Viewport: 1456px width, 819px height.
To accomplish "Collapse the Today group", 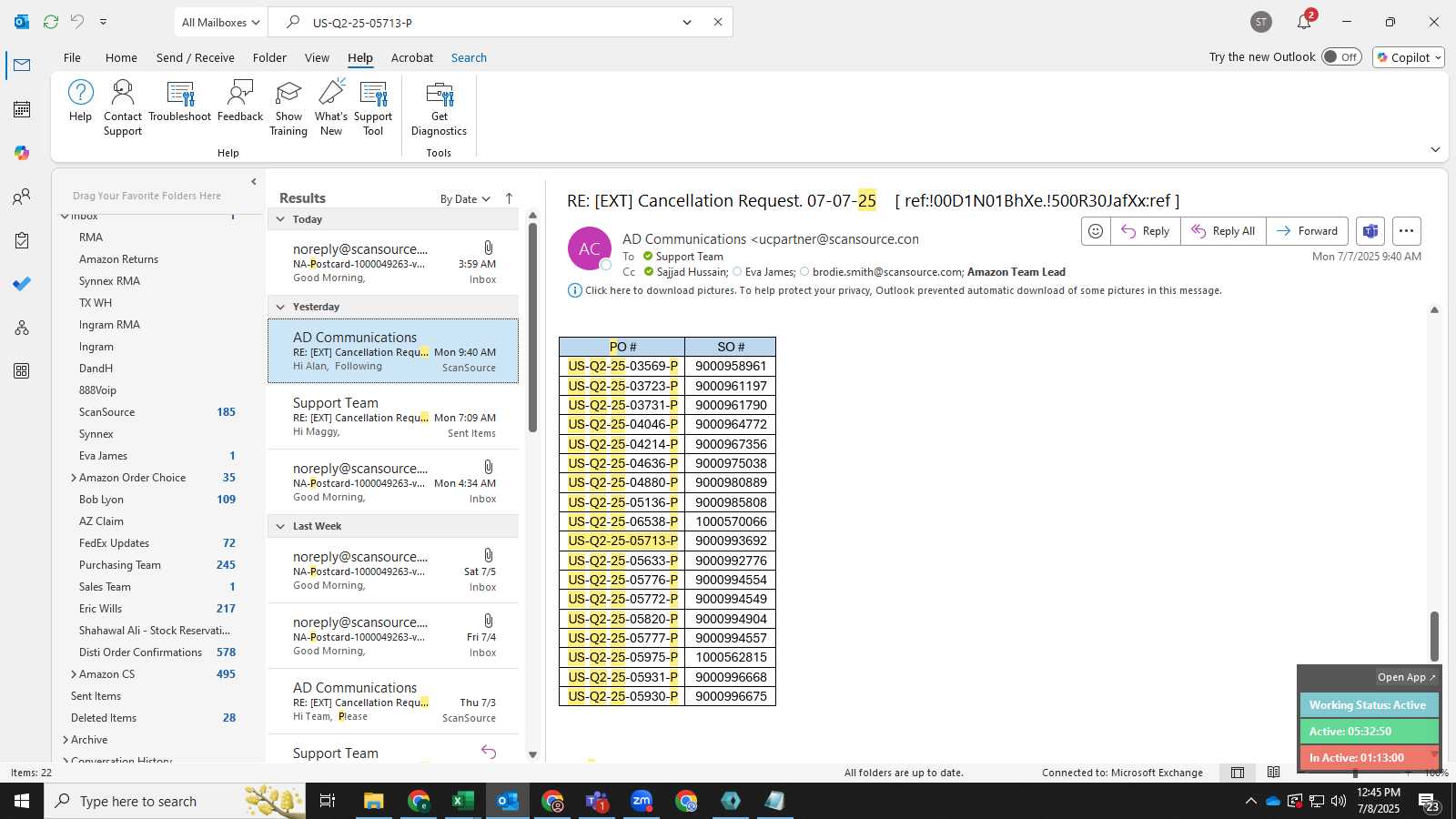I will point(280,219).
